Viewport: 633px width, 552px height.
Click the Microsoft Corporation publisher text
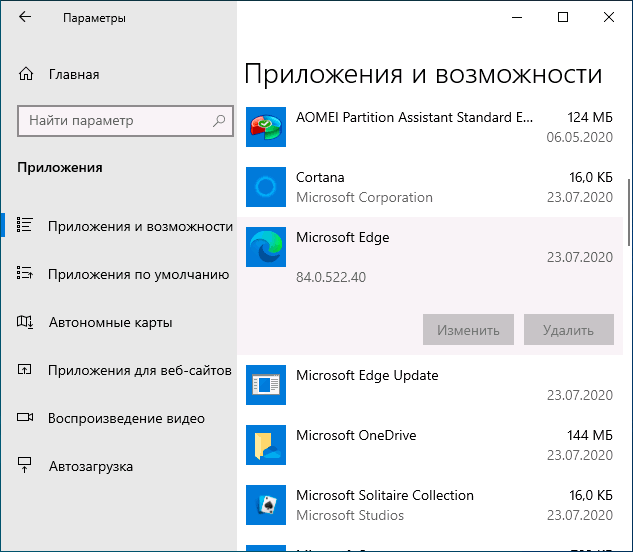pos(364,197)
